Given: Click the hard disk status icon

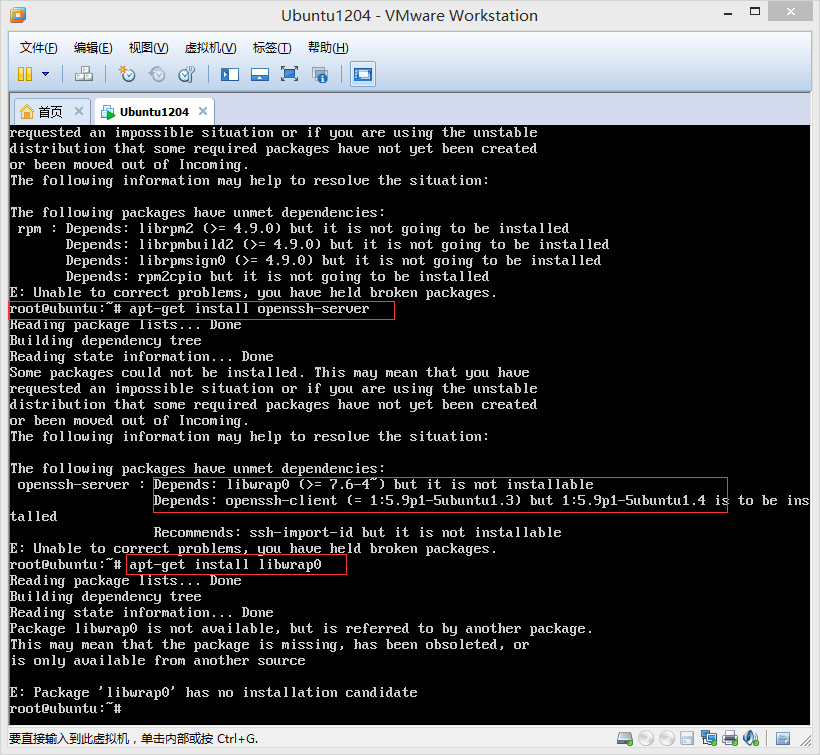Looking at the screenshot, I should tap(625, 738).
